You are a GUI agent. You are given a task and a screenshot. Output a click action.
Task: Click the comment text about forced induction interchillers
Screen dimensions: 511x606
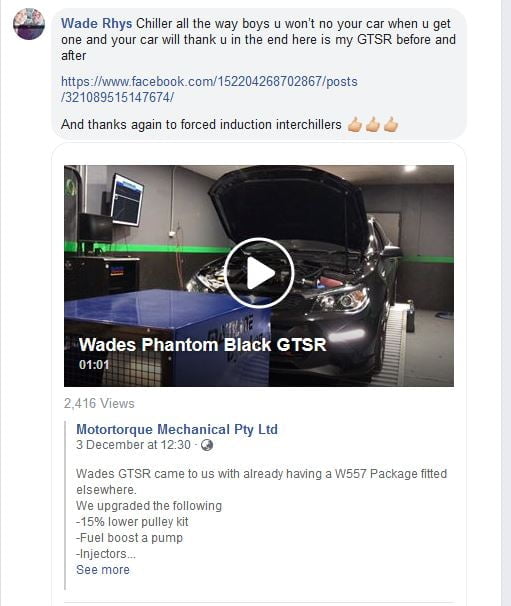(201, 124)
